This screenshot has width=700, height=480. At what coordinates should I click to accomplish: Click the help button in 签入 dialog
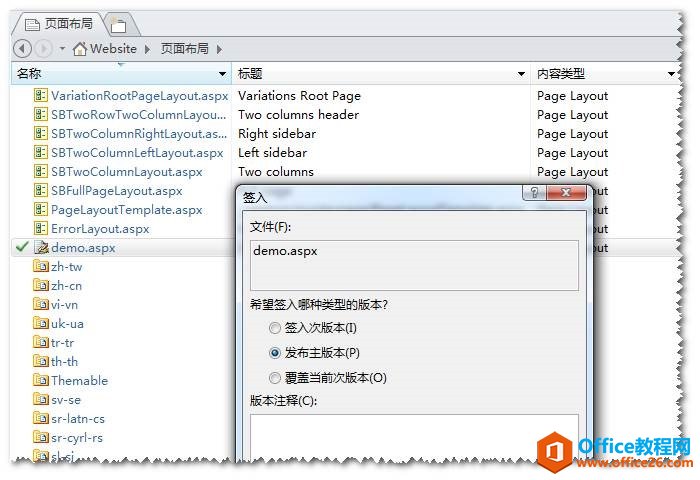tap(534, 192)
